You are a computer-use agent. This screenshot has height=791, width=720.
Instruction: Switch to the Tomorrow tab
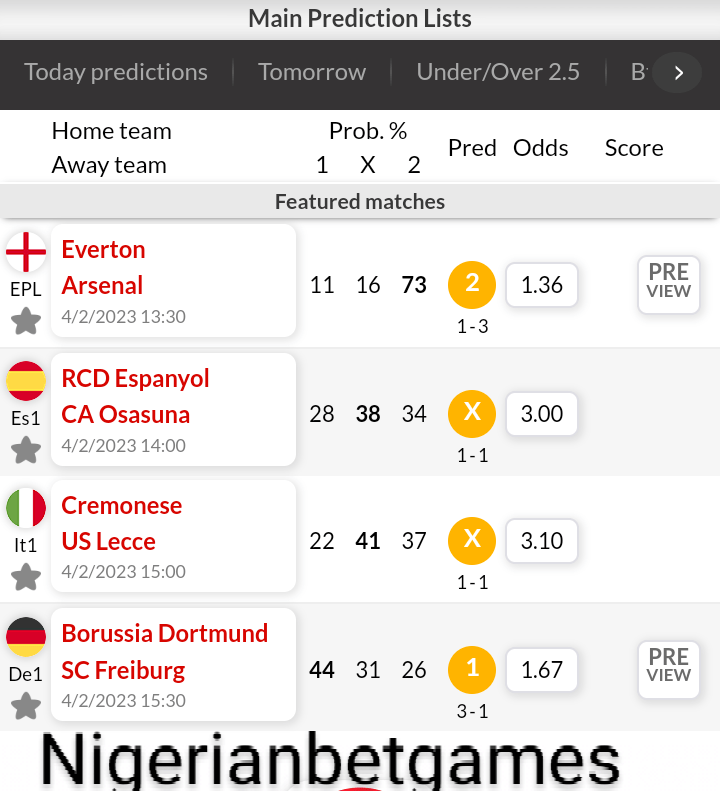312,72
